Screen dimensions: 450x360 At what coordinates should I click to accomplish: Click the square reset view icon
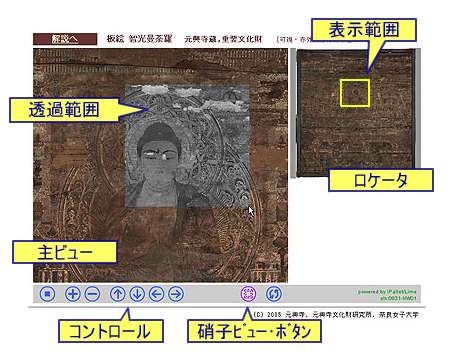[x=47, y=294]
